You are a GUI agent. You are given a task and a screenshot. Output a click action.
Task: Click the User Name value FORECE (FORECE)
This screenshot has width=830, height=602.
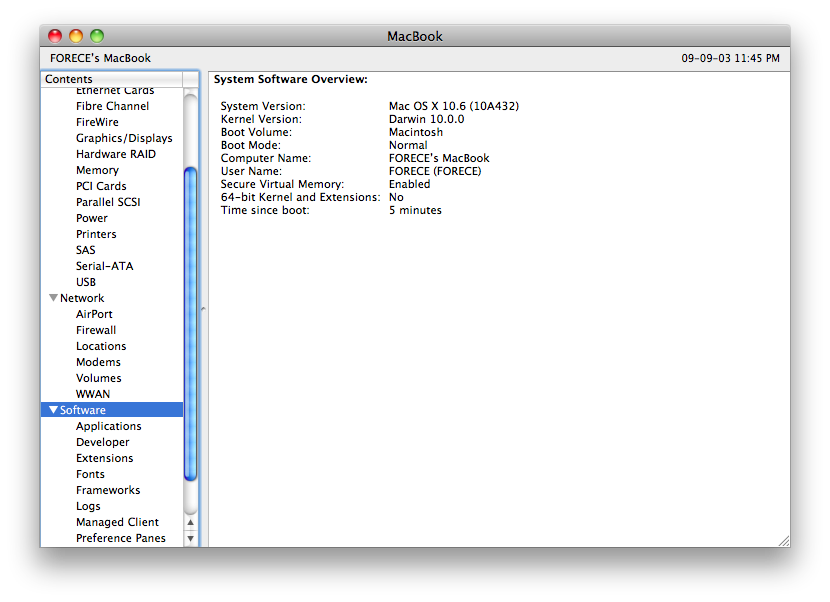[x=435, y=171]
